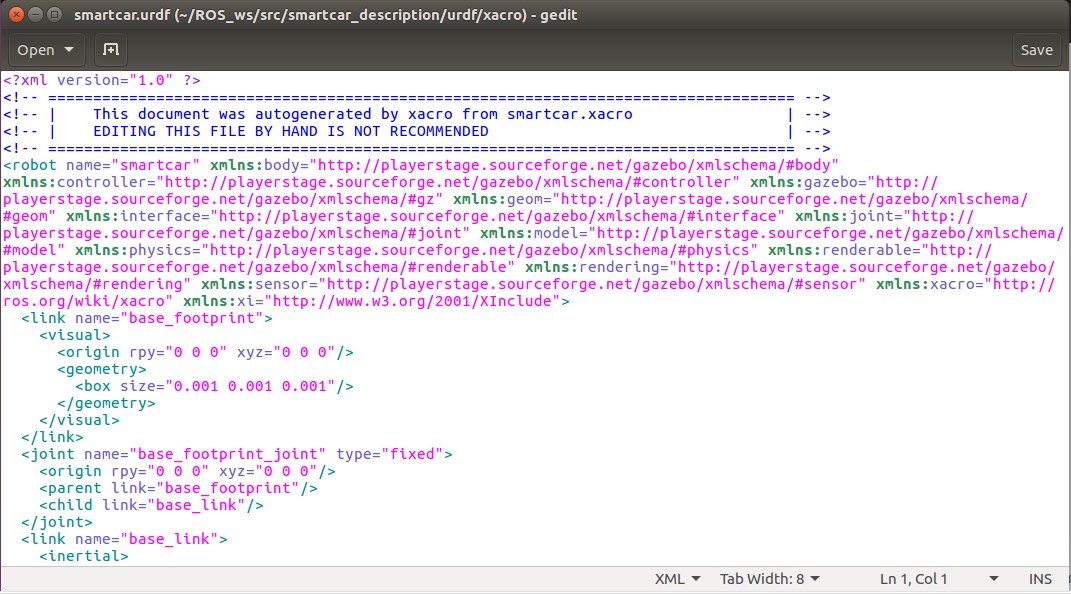Close the gedit window

14,15
